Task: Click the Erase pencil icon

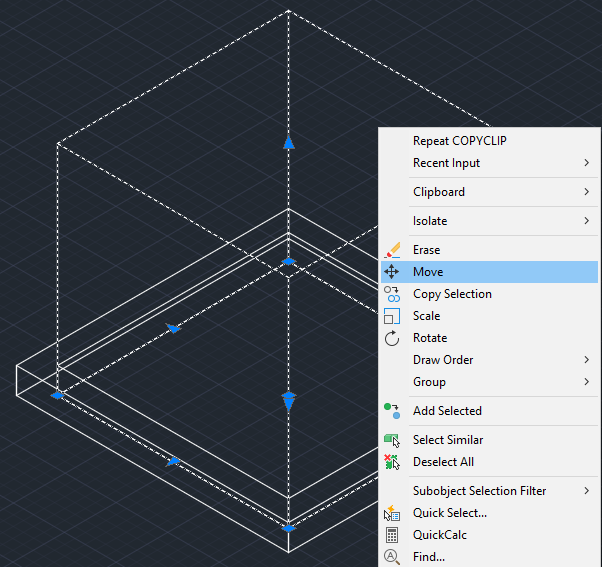Action: coord(392,250)
